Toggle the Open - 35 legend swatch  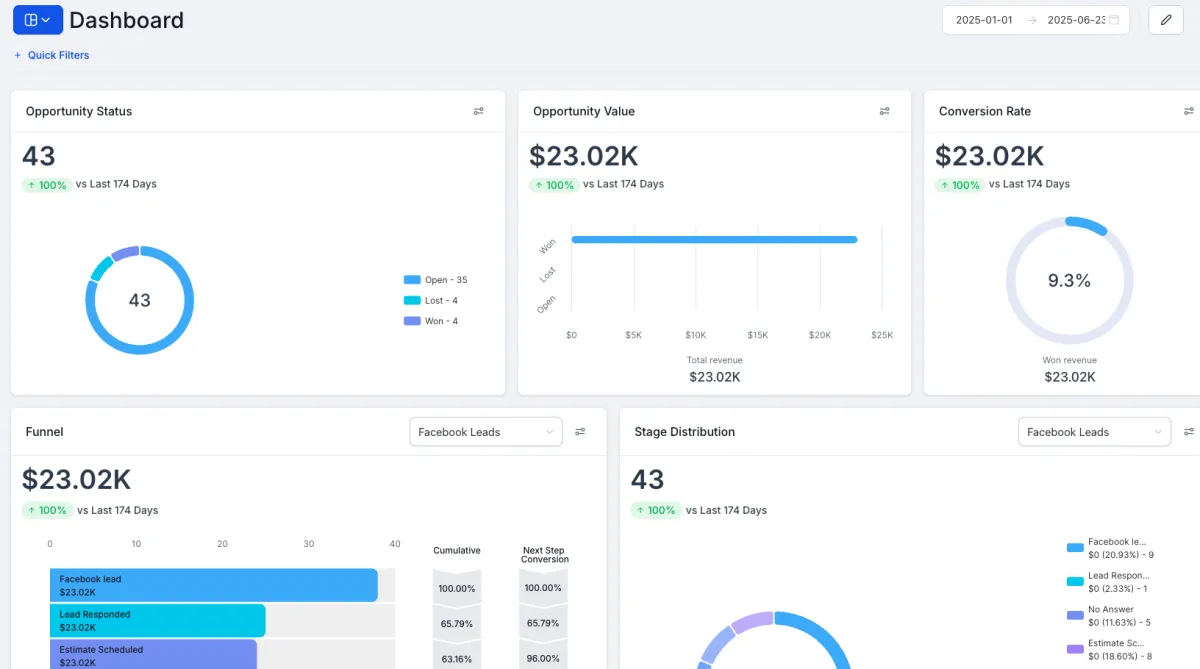coord(412,280)
